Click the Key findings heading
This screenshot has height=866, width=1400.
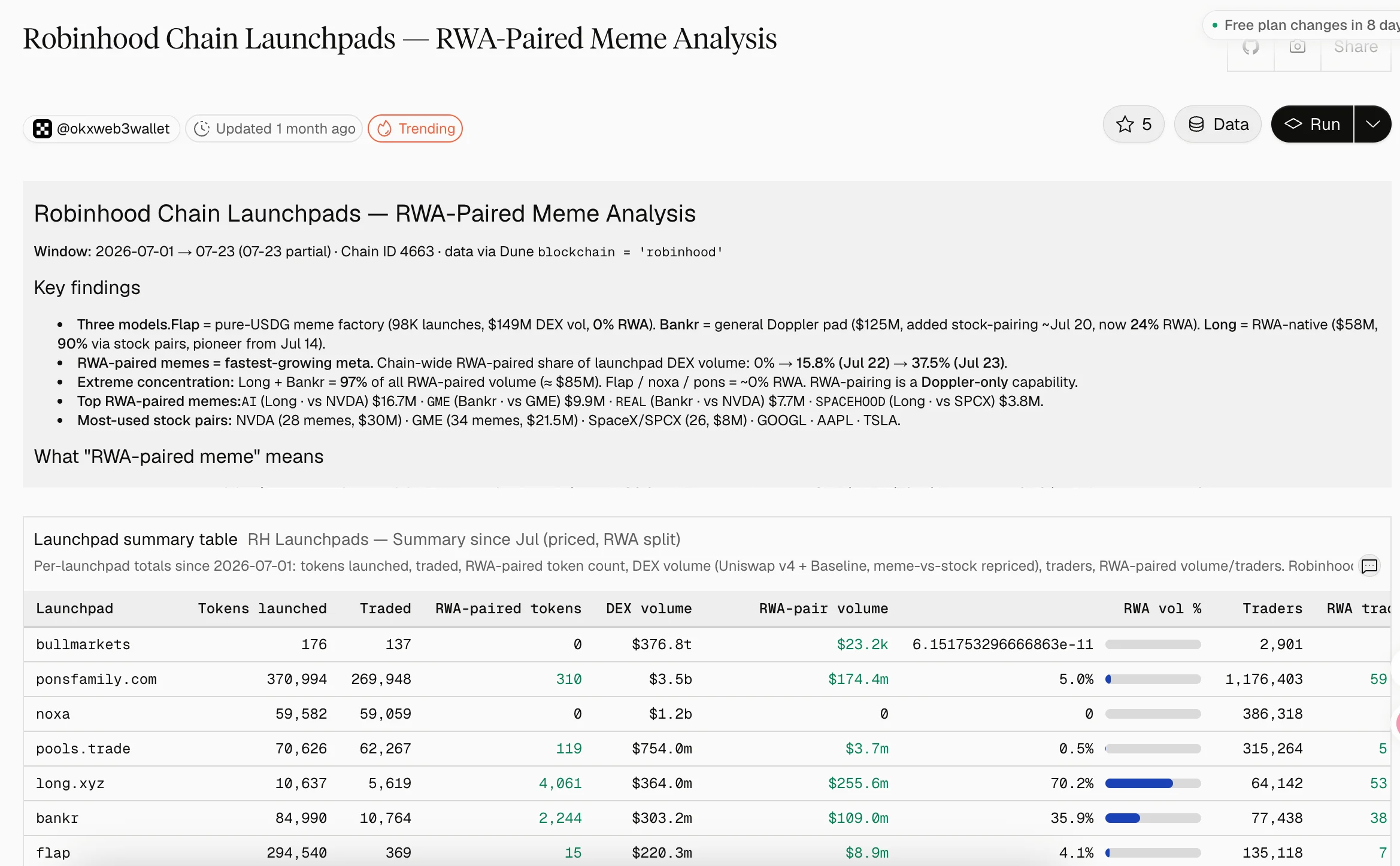(x=87, y=288)
